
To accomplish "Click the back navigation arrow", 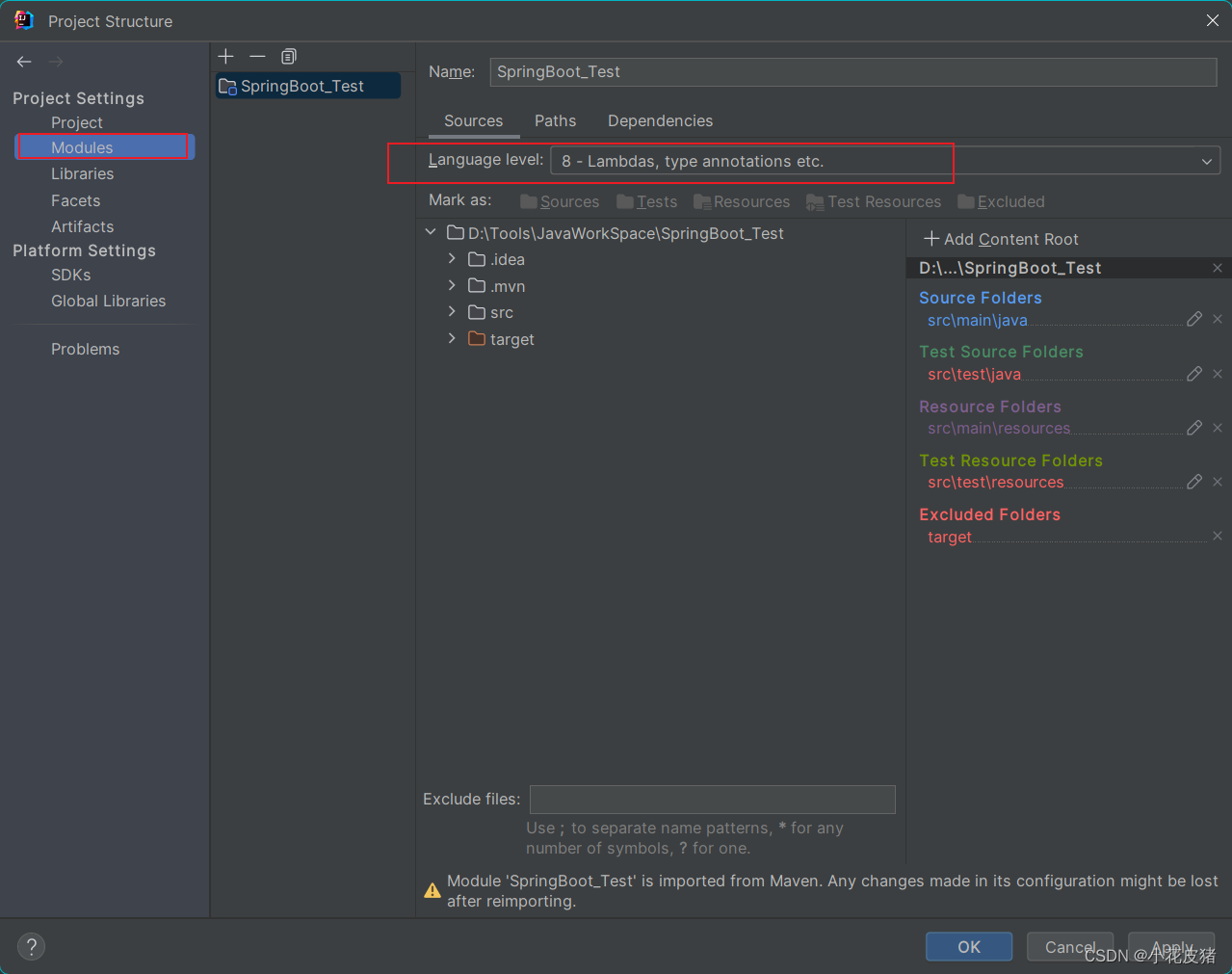I will pyautogui.click(x=23, y=61).
